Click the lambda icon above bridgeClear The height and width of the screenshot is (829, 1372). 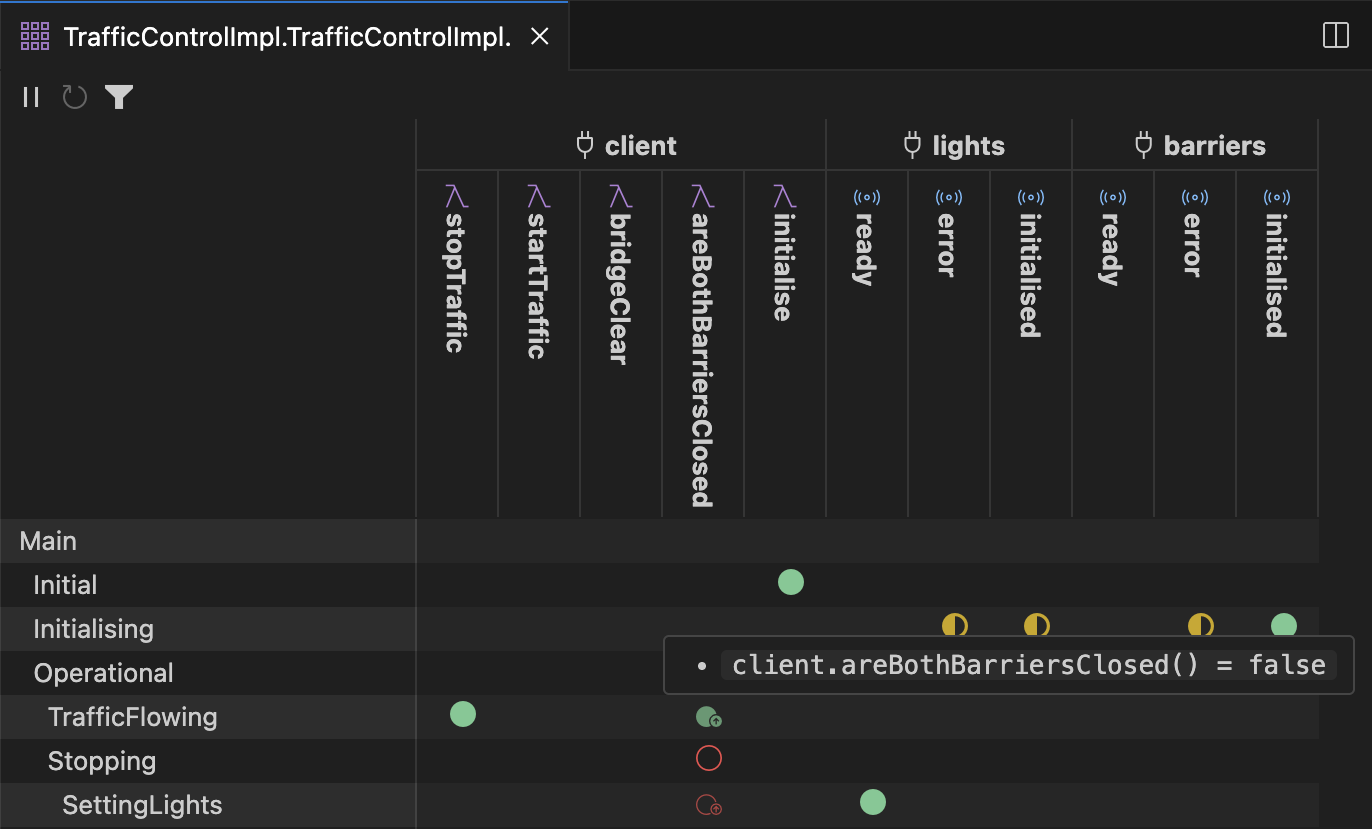coord(621,196)
